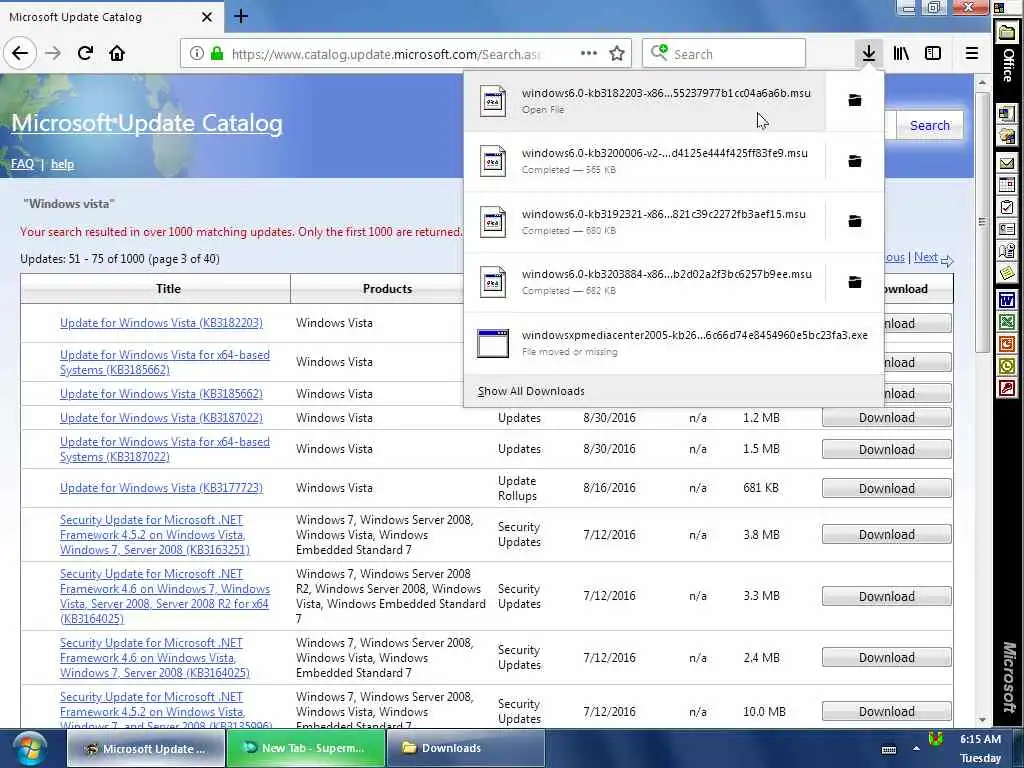Open containing folder for kb3200006 download
The width and height of the screenshot is (1024, 768).
pyautogui.click(x=854, y=161)
